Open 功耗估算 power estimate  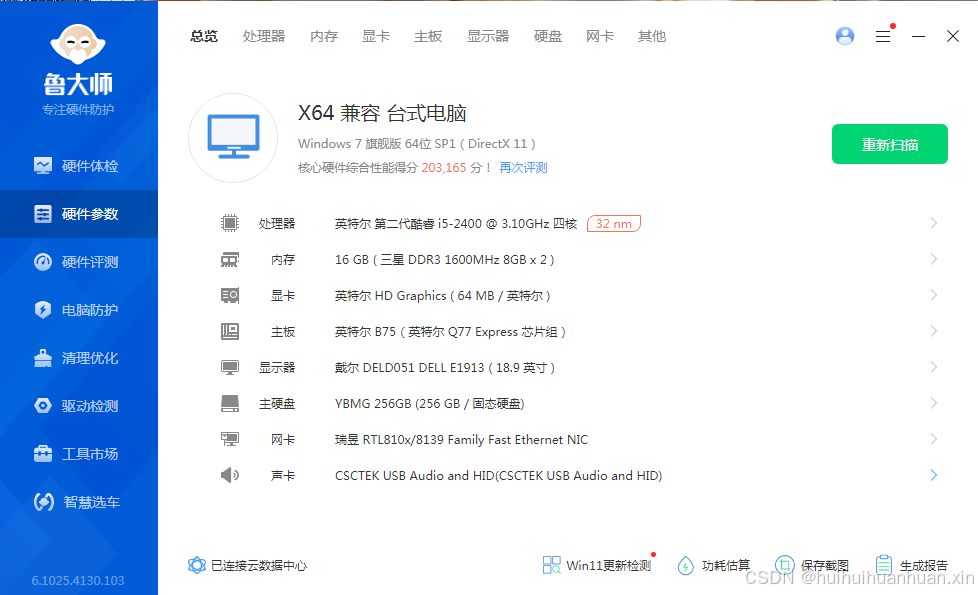[x=714, y=565]
